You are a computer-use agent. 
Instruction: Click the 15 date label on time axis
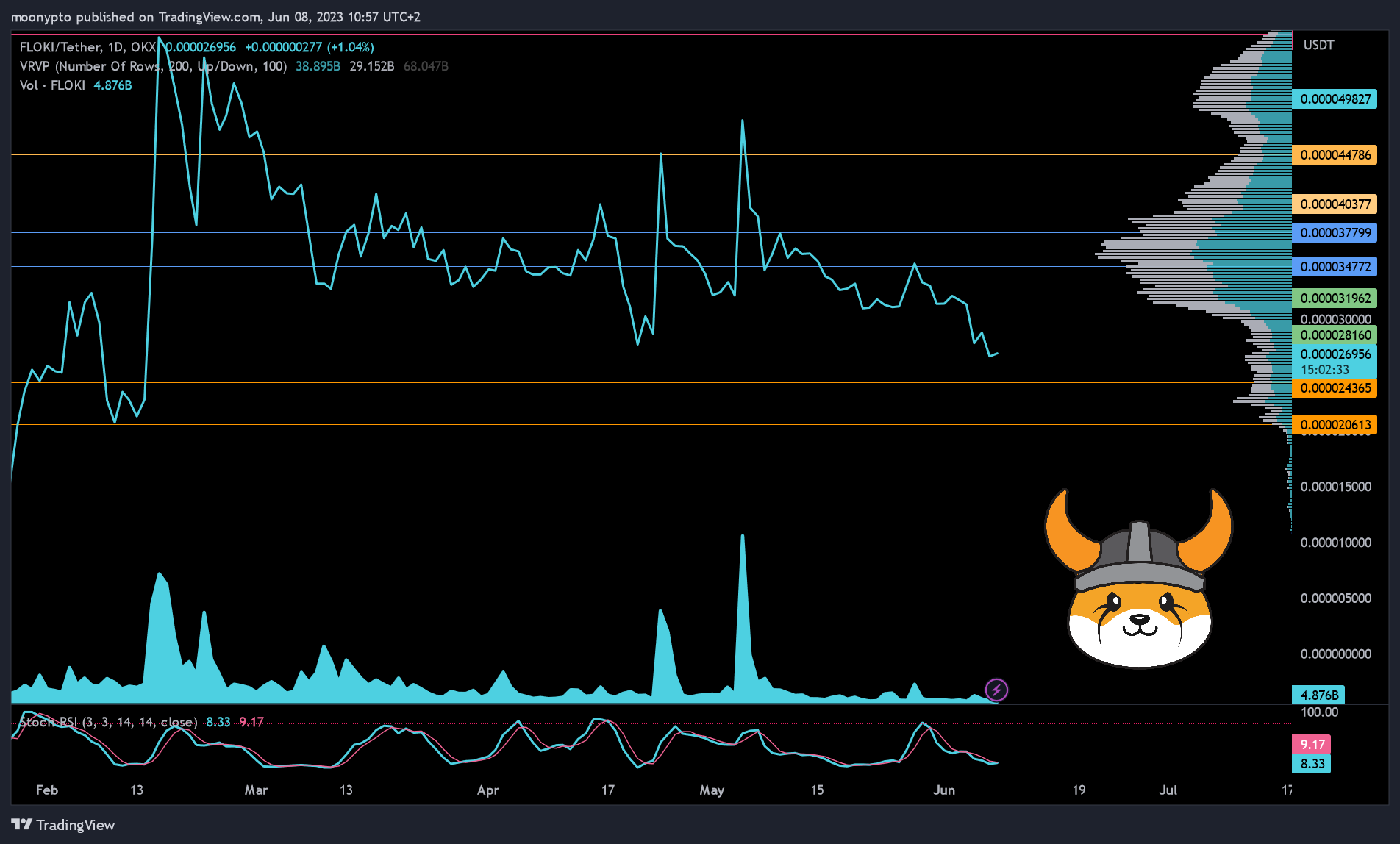[x=817, y=790]
